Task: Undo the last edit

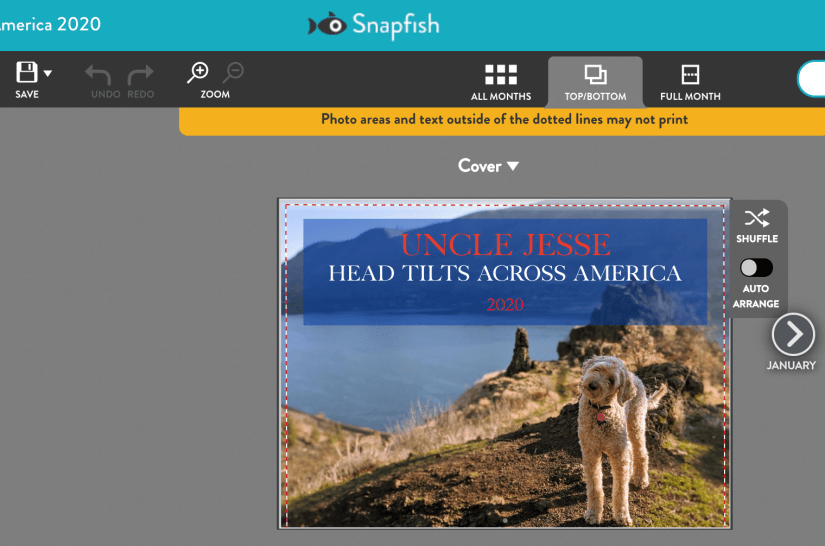Action: coord(98,75)
